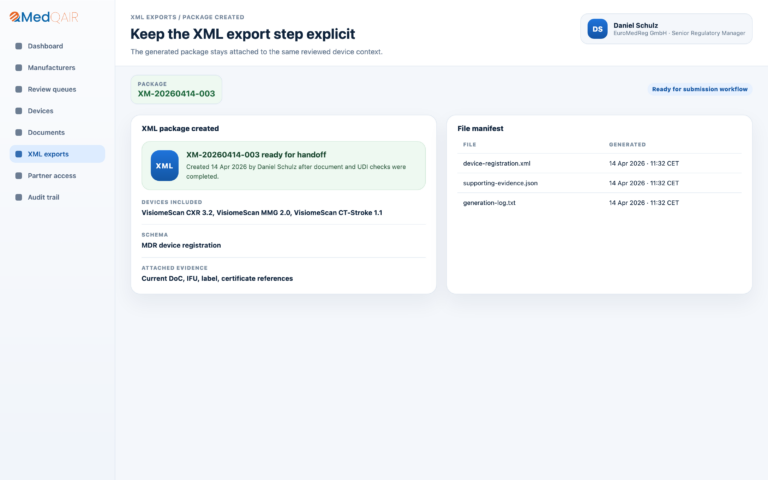Click the DEVICES INCLUDED label

tap(171, 202)
